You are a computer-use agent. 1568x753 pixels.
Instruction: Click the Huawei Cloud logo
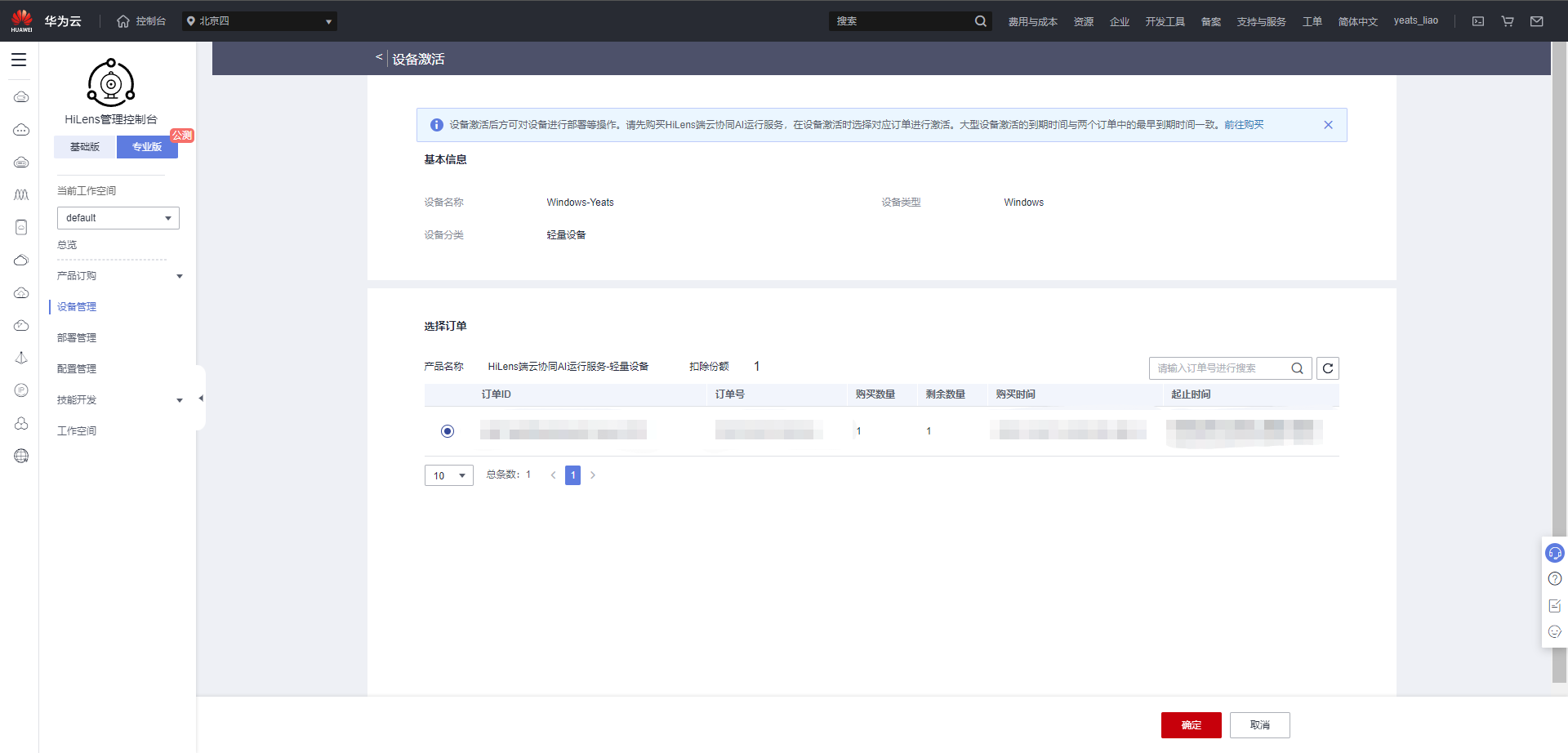[x=22, y=20]
